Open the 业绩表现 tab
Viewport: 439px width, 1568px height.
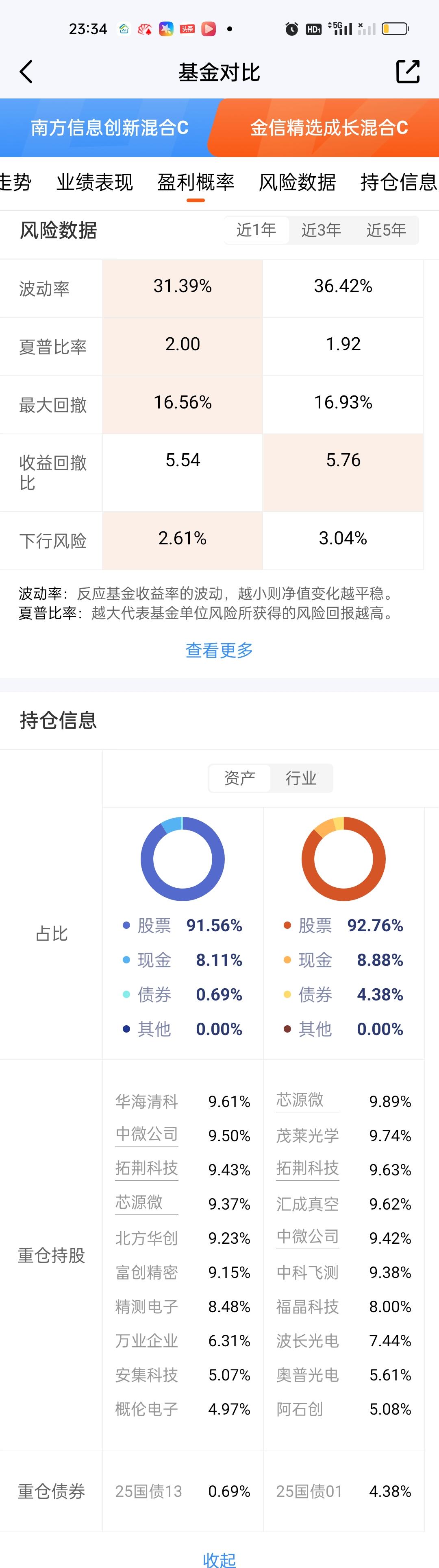(94, 182)
